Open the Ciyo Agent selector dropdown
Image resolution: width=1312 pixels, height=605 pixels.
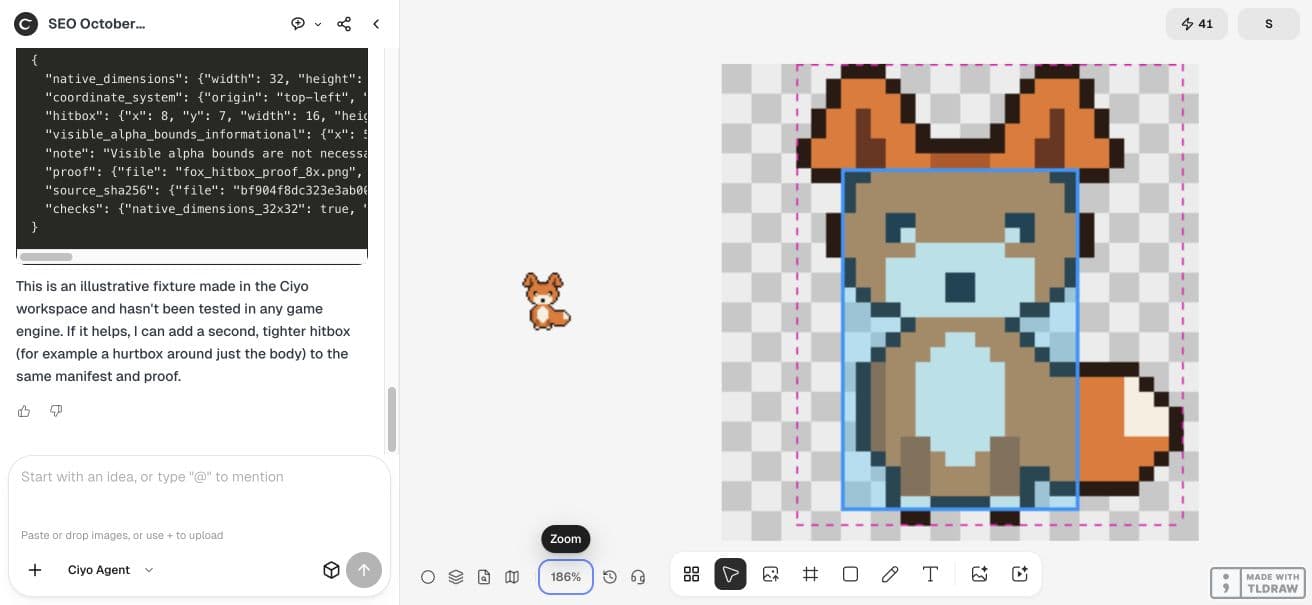tap(111, 570)
